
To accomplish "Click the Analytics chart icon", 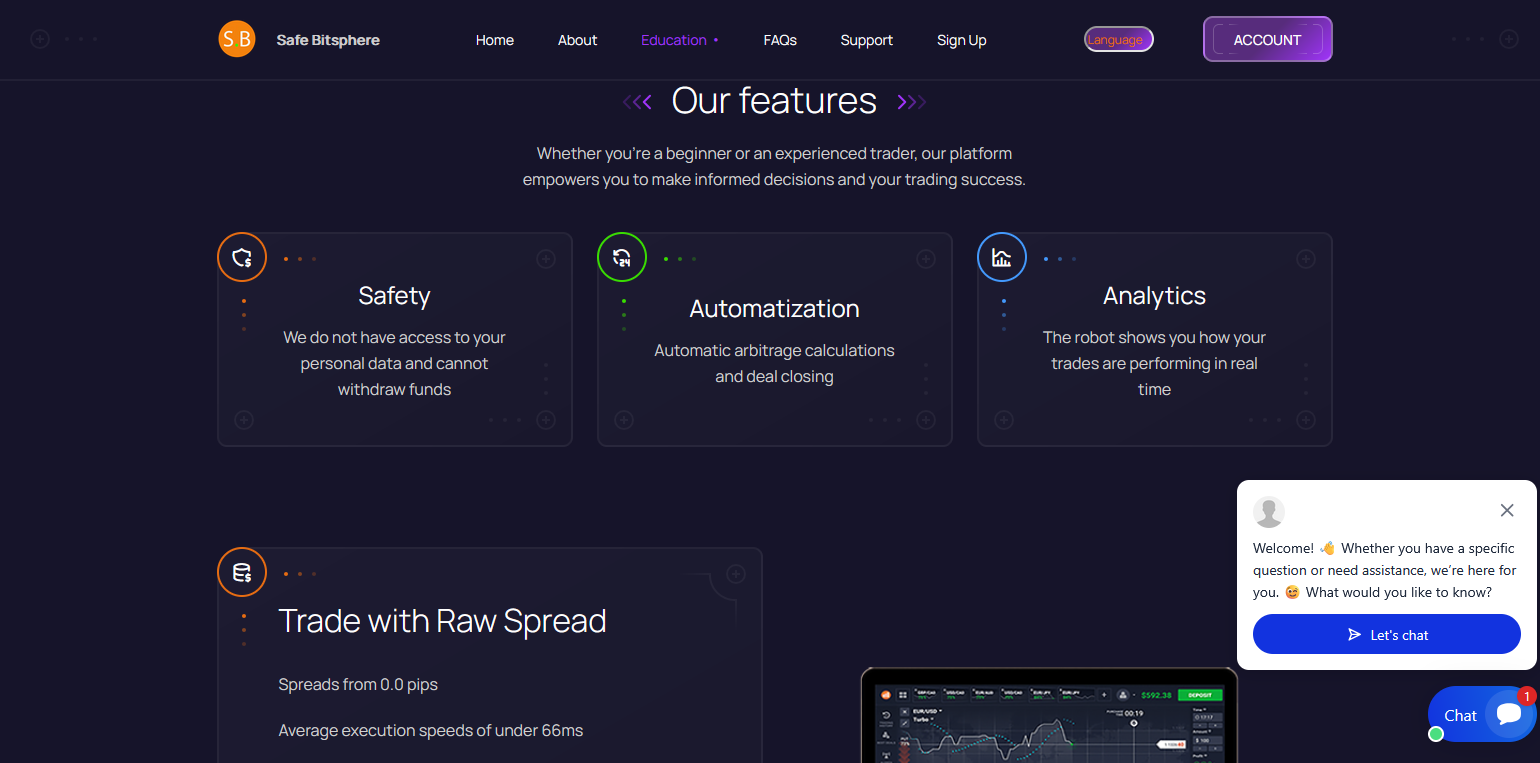I will click(x=1002, y=258).
